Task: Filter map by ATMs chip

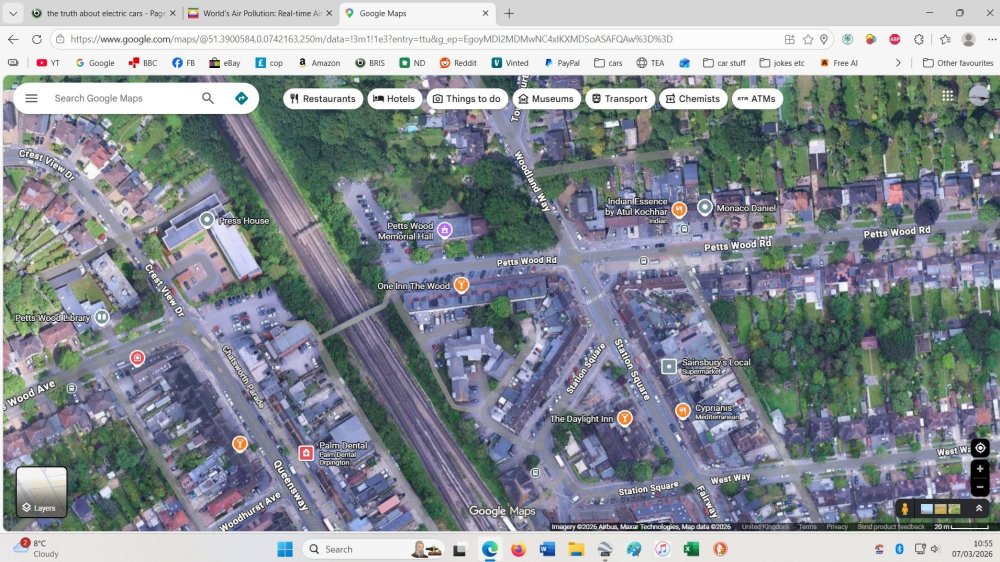Action: [x=757, y=99]
